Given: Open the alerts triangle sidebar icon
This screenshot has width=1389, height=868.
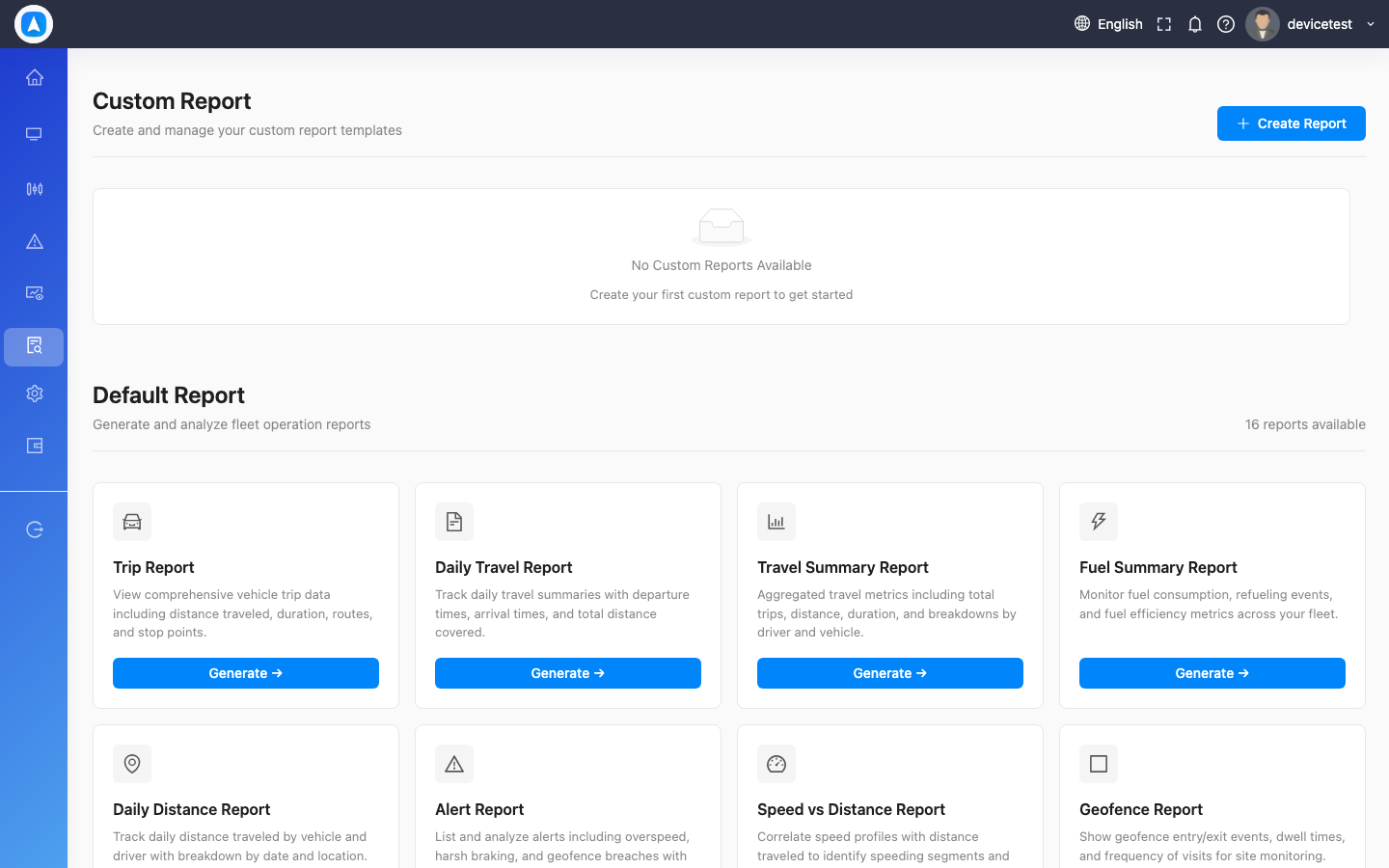Looking at the screenshot, I should [35, 242].
